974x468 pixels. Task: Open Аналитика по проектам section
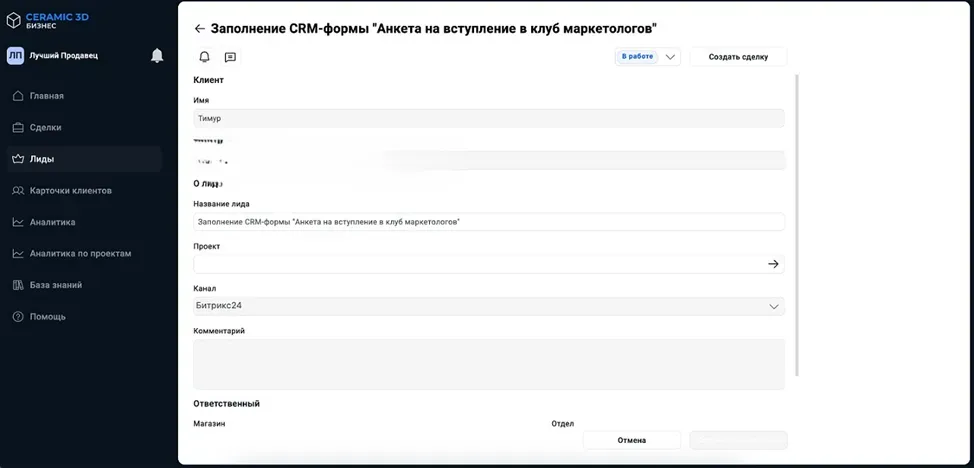84,254
